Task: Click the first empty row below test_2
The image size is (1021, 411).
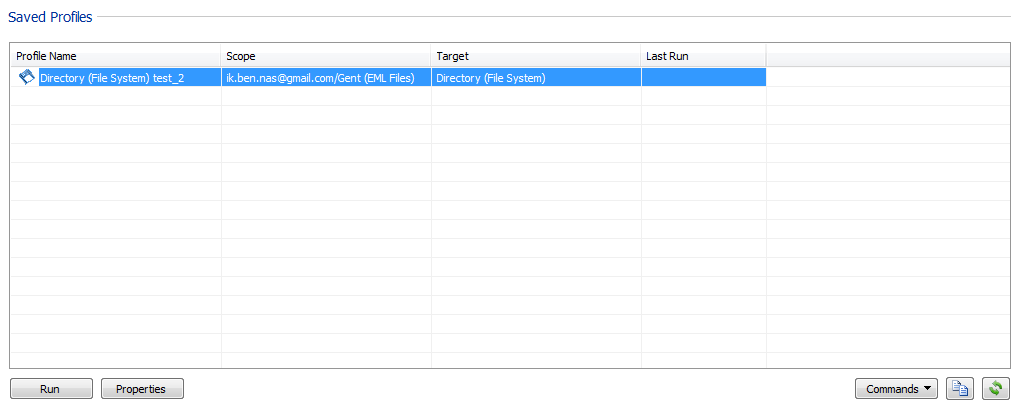Action: click(115, 97)
